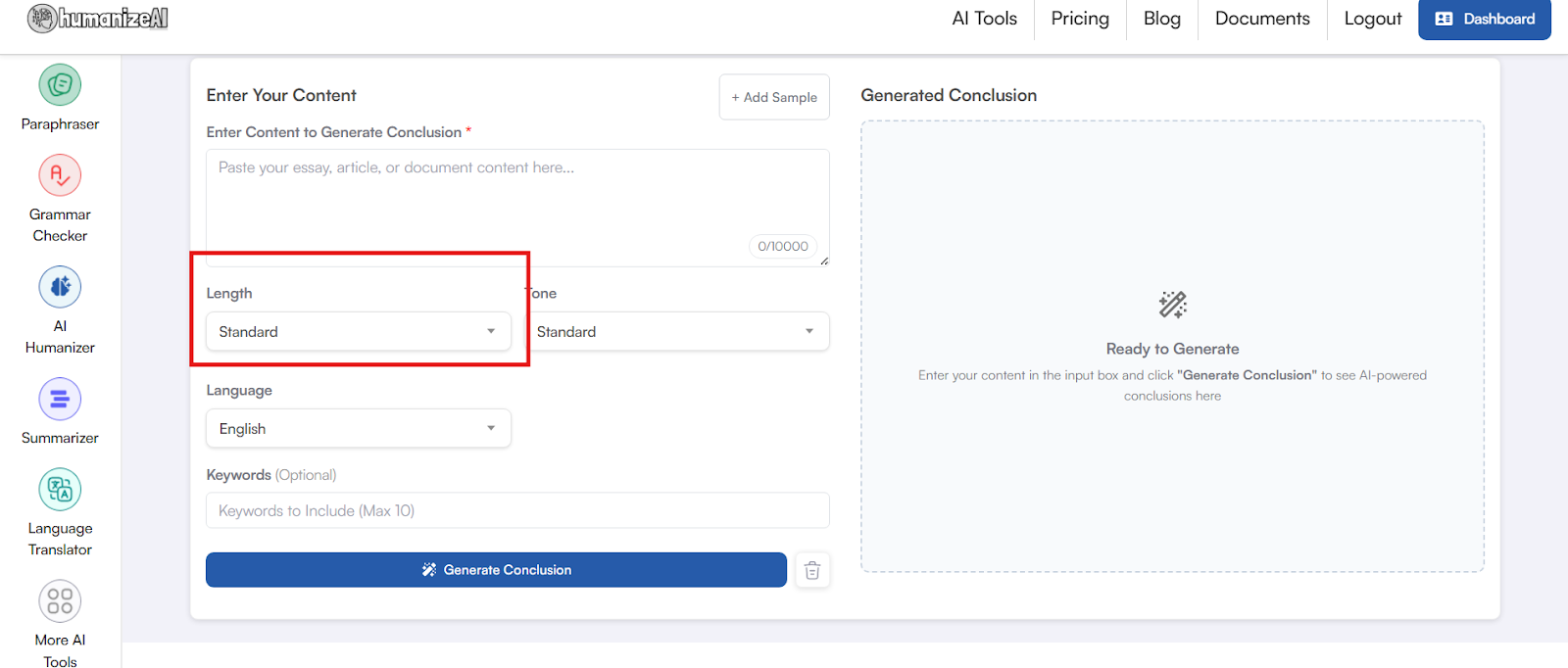Go to the Pricing page

[1080, 19]
